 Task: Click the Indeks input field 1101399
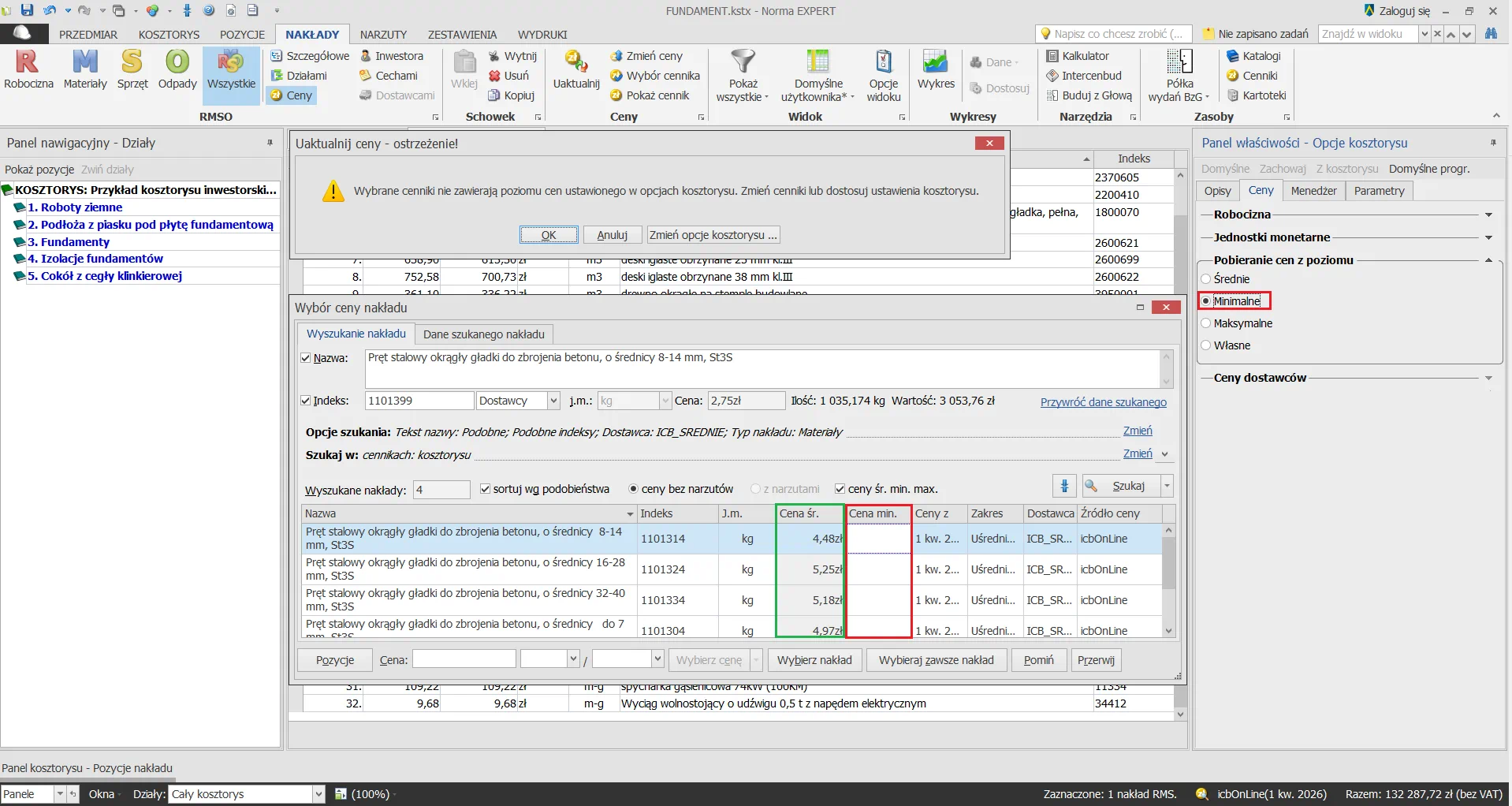[x=419, y=401]
